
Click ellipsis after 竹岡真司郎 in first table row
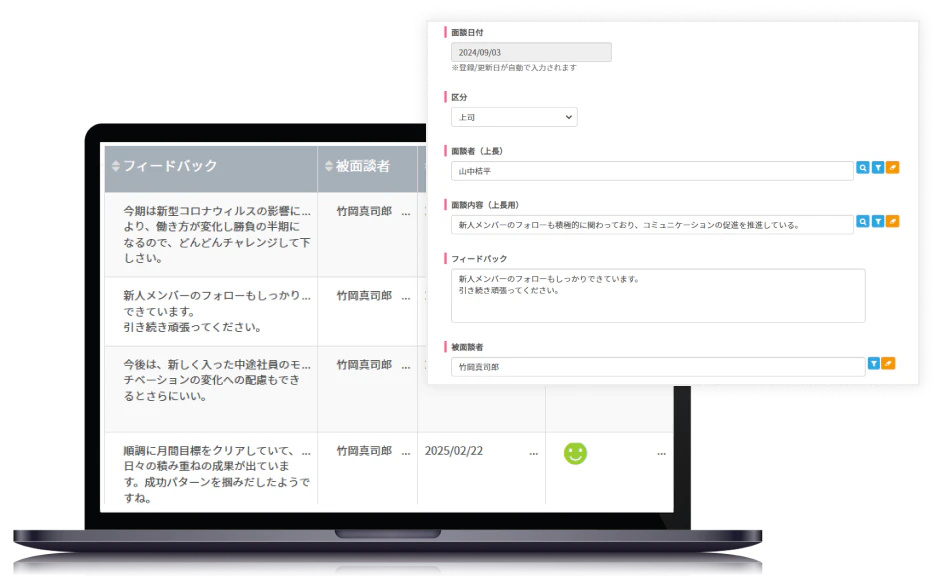406,214
